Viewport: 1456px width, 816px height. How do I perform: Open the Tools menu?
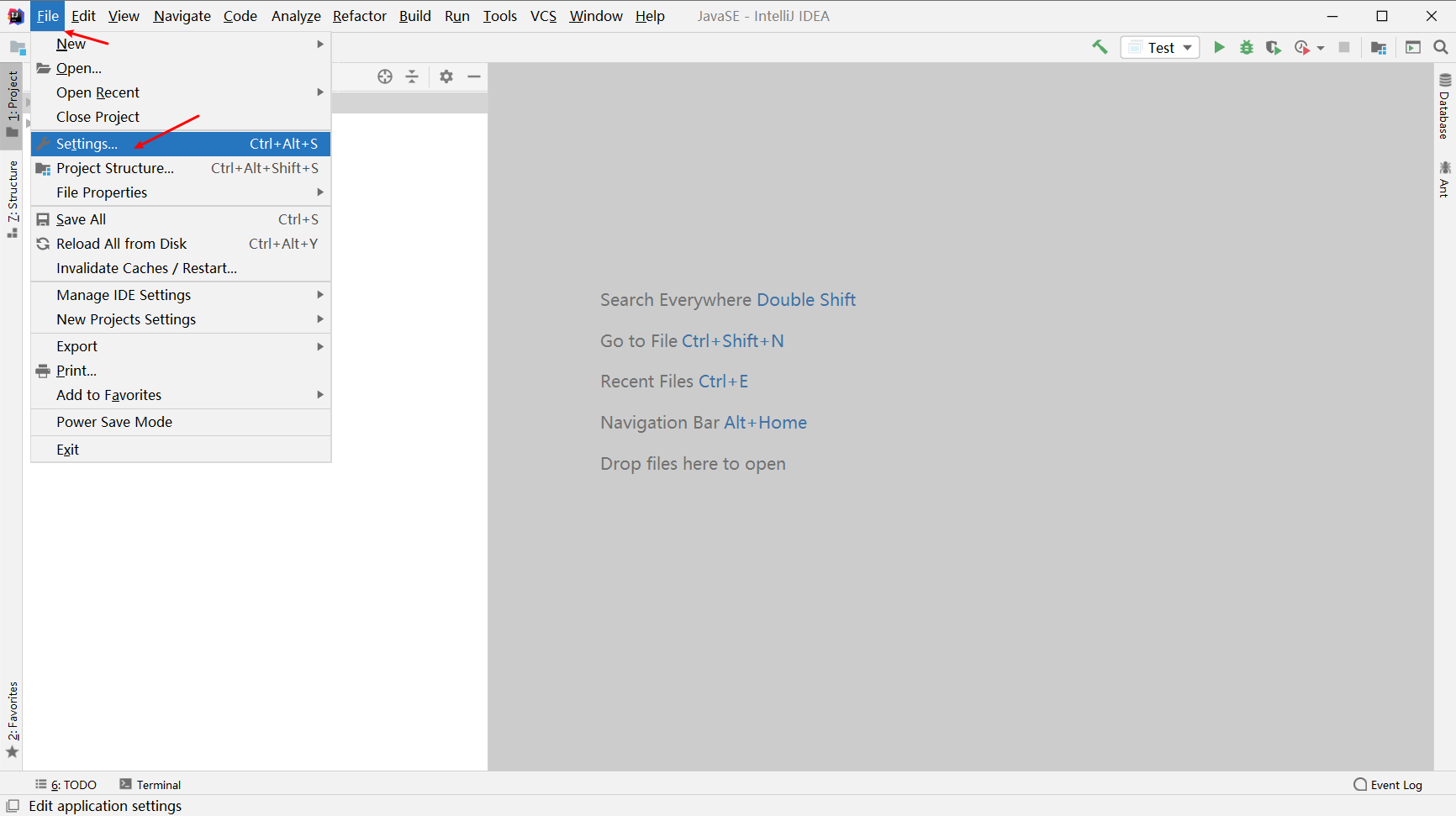[x=500, y=16]
